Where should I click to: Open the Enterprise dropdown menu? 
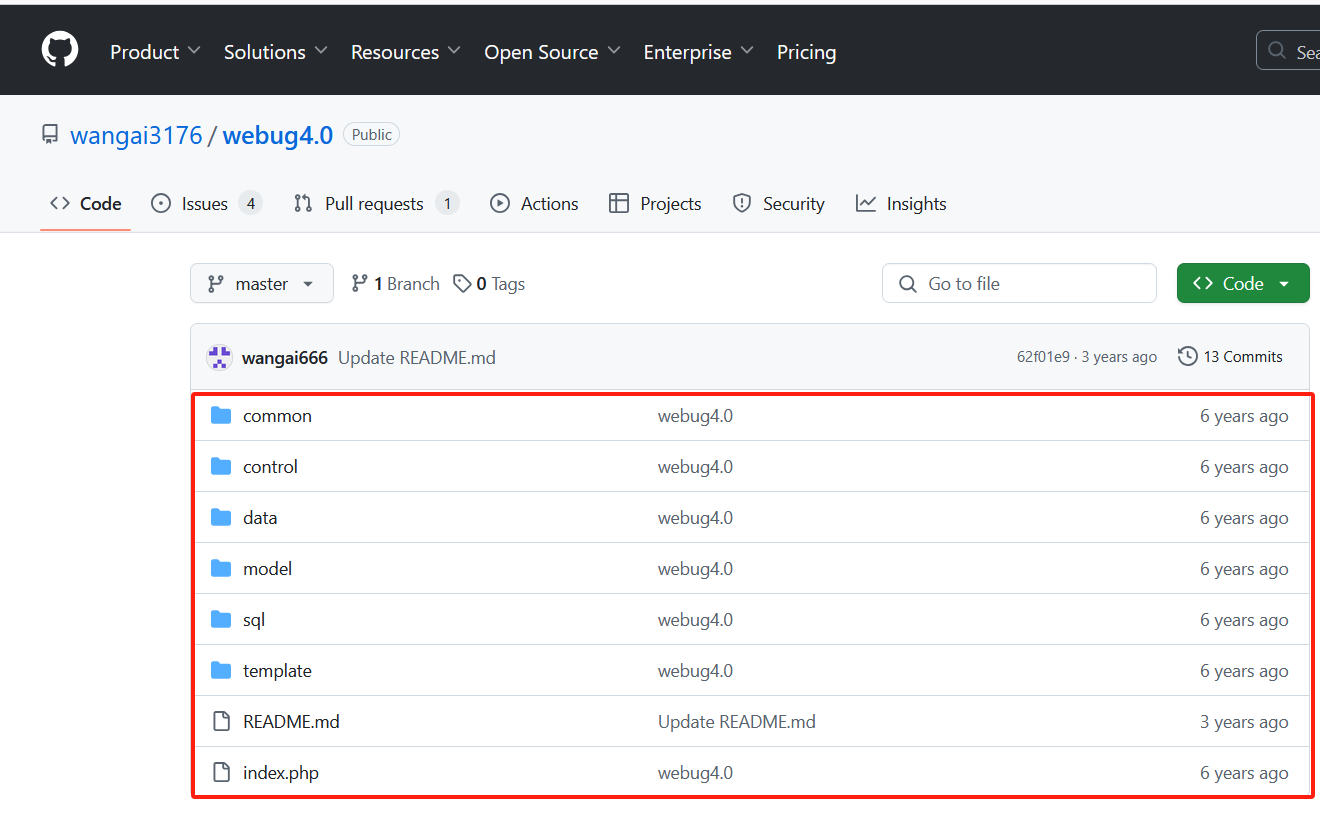click(x=698, y=52)
